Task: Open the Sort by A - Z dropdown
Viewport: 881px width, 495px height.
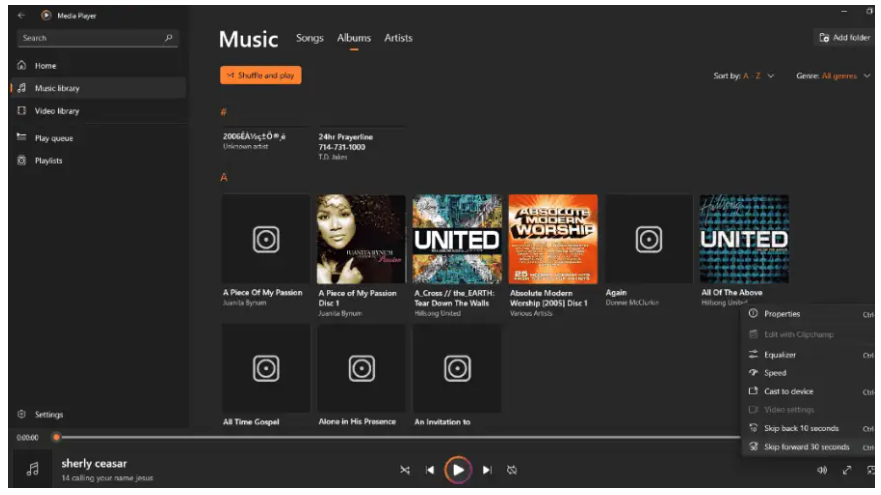Action: coord(744,76)
